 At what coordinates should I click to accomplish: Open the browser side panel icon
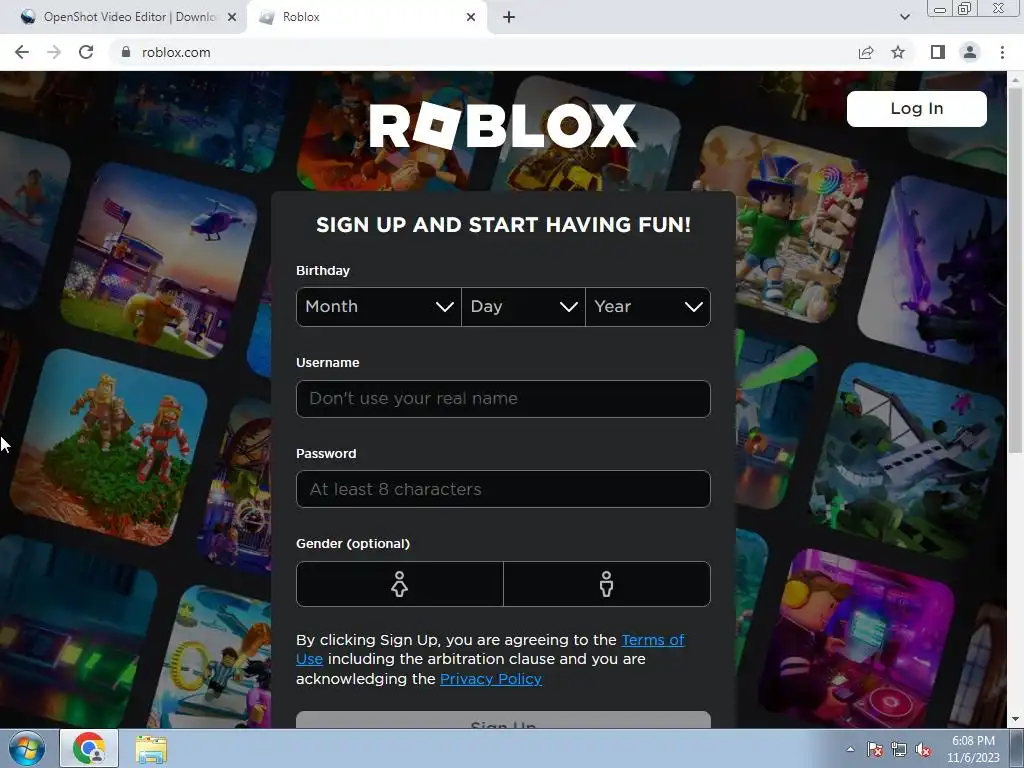point(938,52)
